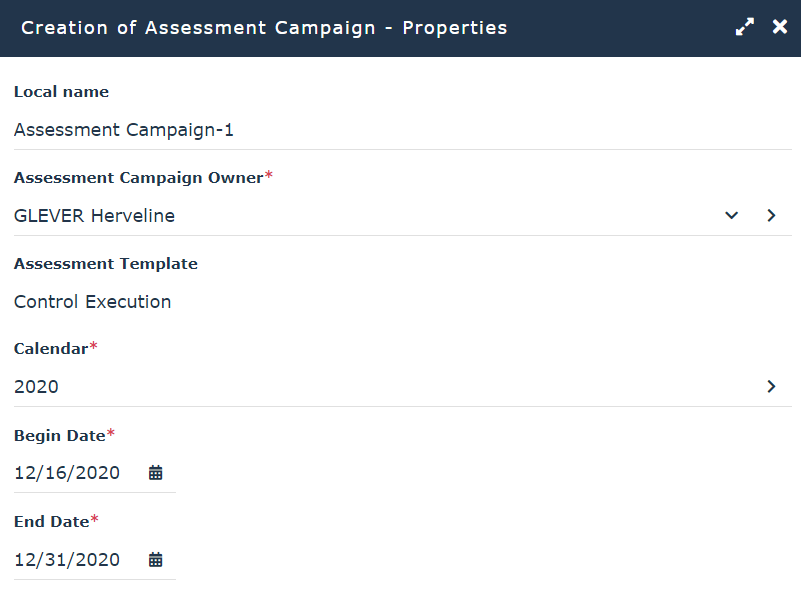
Task: Open the Assessment Campaign Owner dropdown list
Action: click(732, 215)
